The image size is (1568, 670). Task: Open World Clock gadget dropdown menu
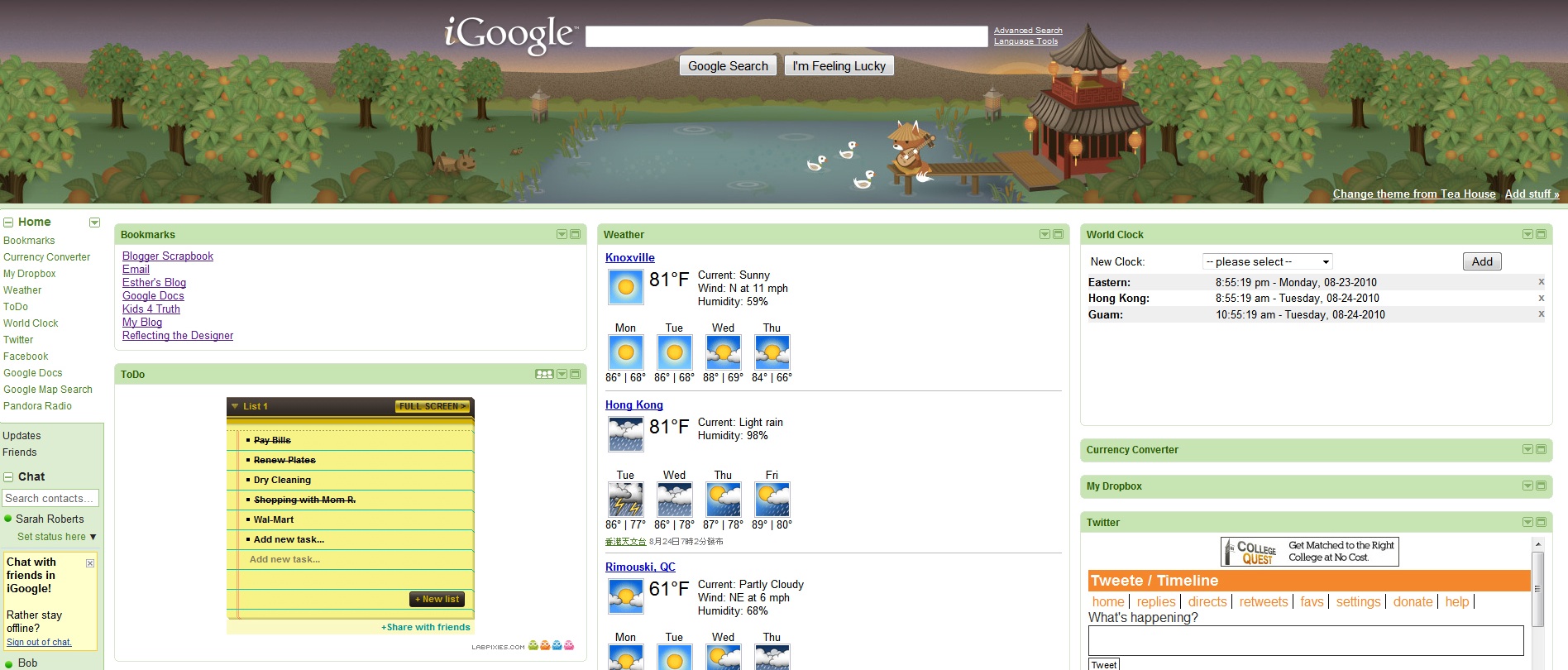pos(1527,234)
